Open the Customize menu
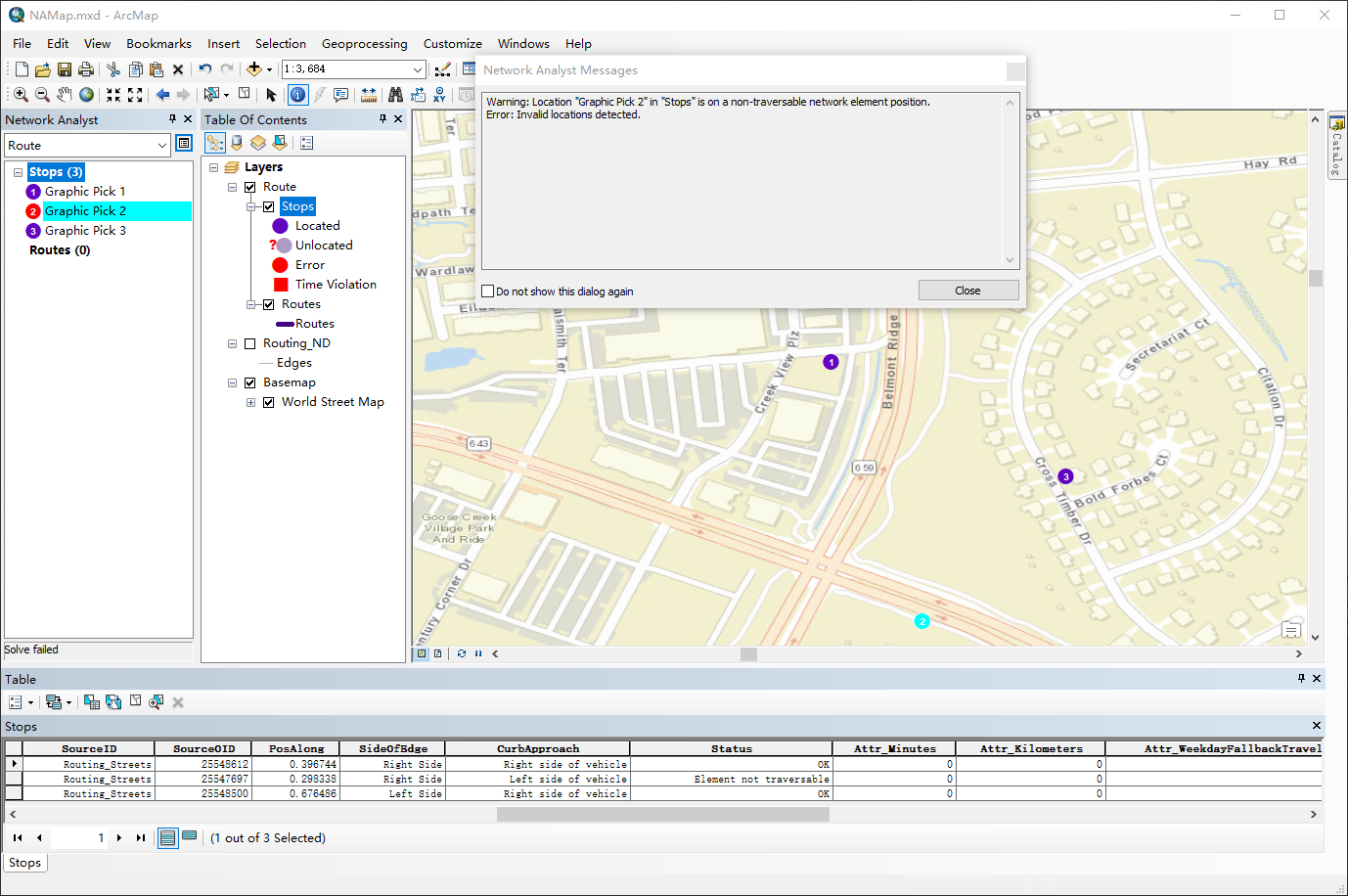 click(453, 44)
